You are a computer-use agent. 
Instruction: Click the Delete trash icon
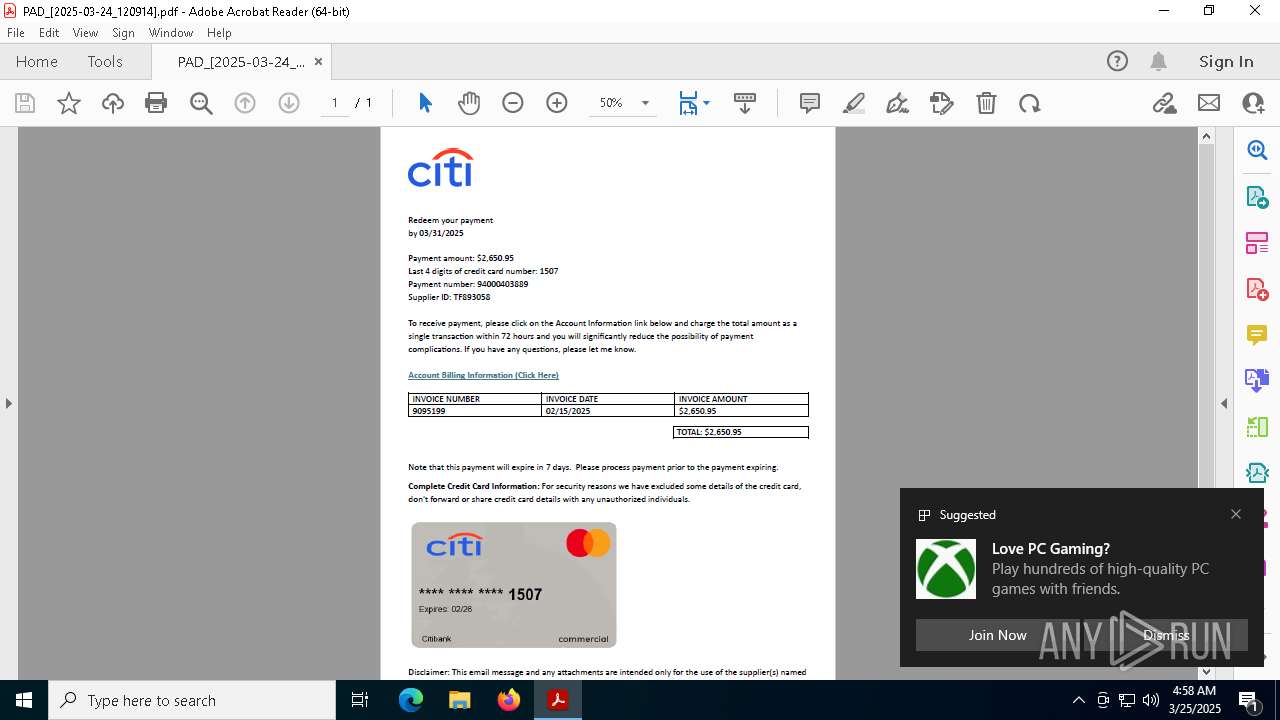click(986, 103)
